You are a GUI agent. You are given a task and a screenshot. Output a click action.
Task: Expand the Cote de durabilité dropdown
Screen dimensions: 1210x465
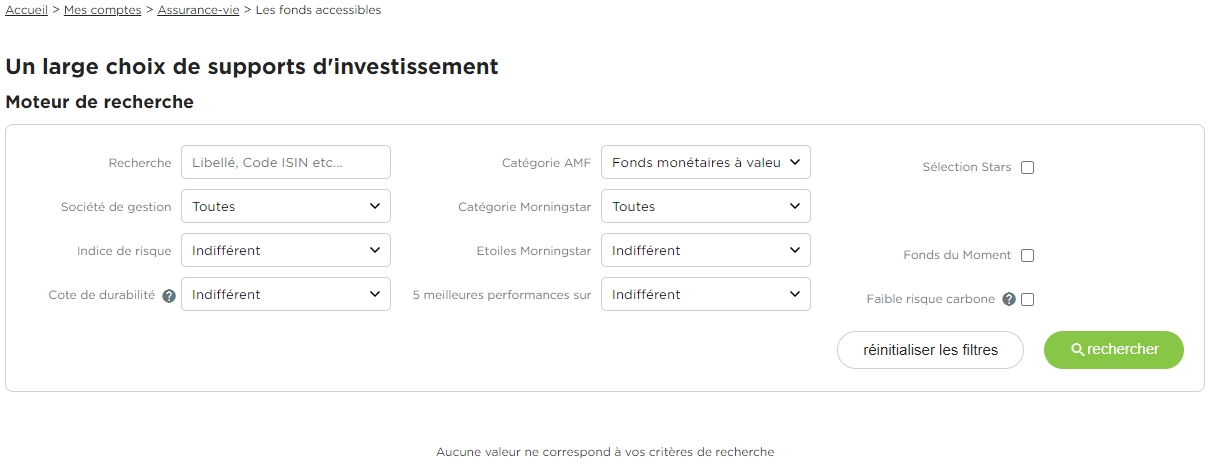286,294
